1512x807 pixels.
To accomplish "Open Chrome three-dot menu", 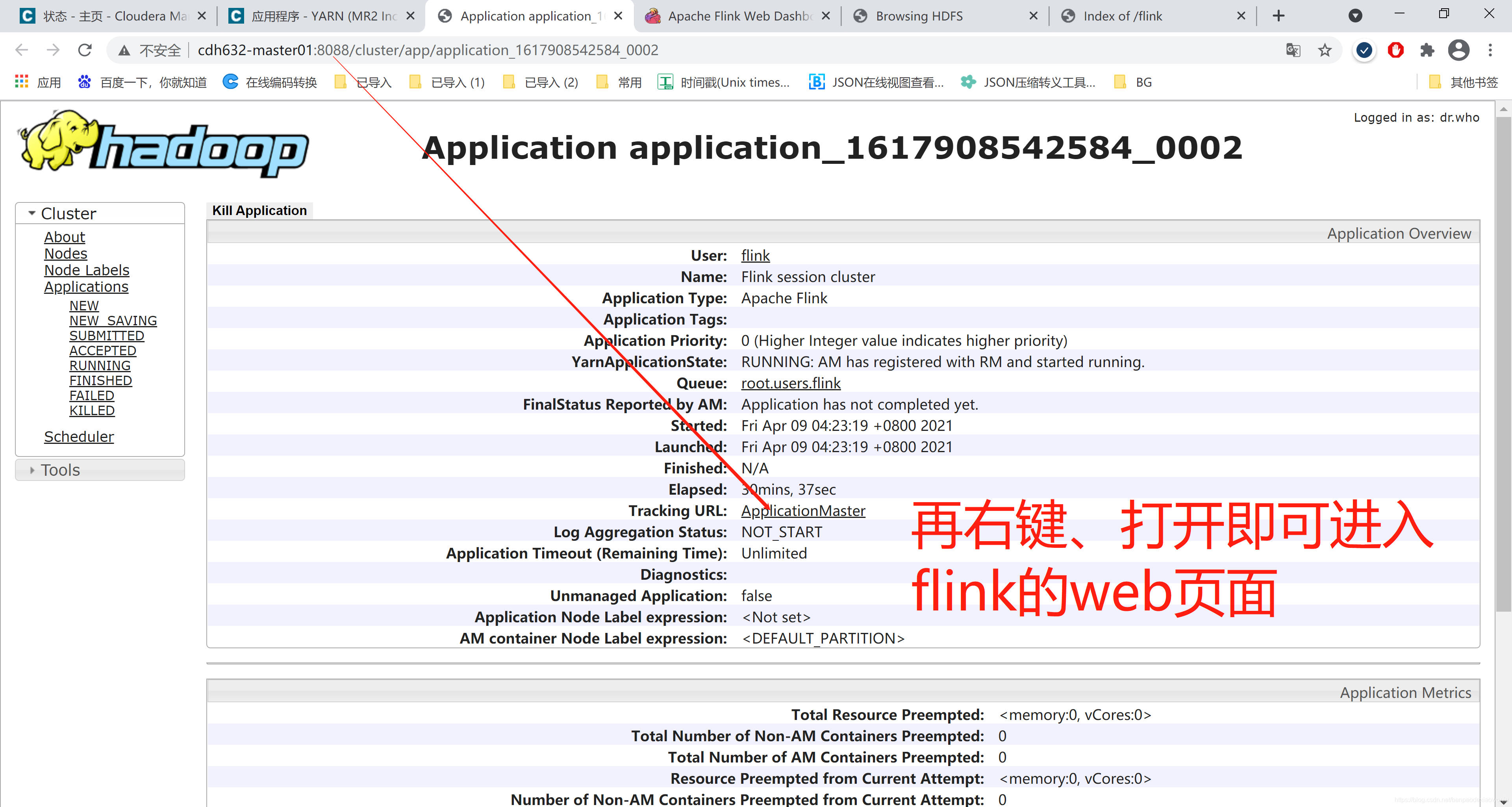I will click(x=1490, y=50).
